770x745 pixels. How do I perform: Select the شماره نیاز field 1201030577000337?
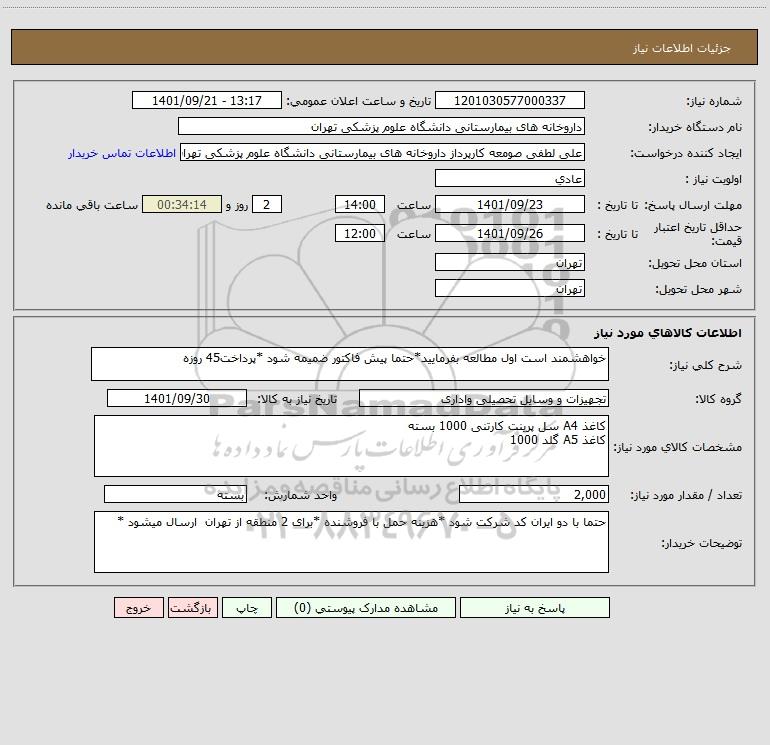point(510,100)
